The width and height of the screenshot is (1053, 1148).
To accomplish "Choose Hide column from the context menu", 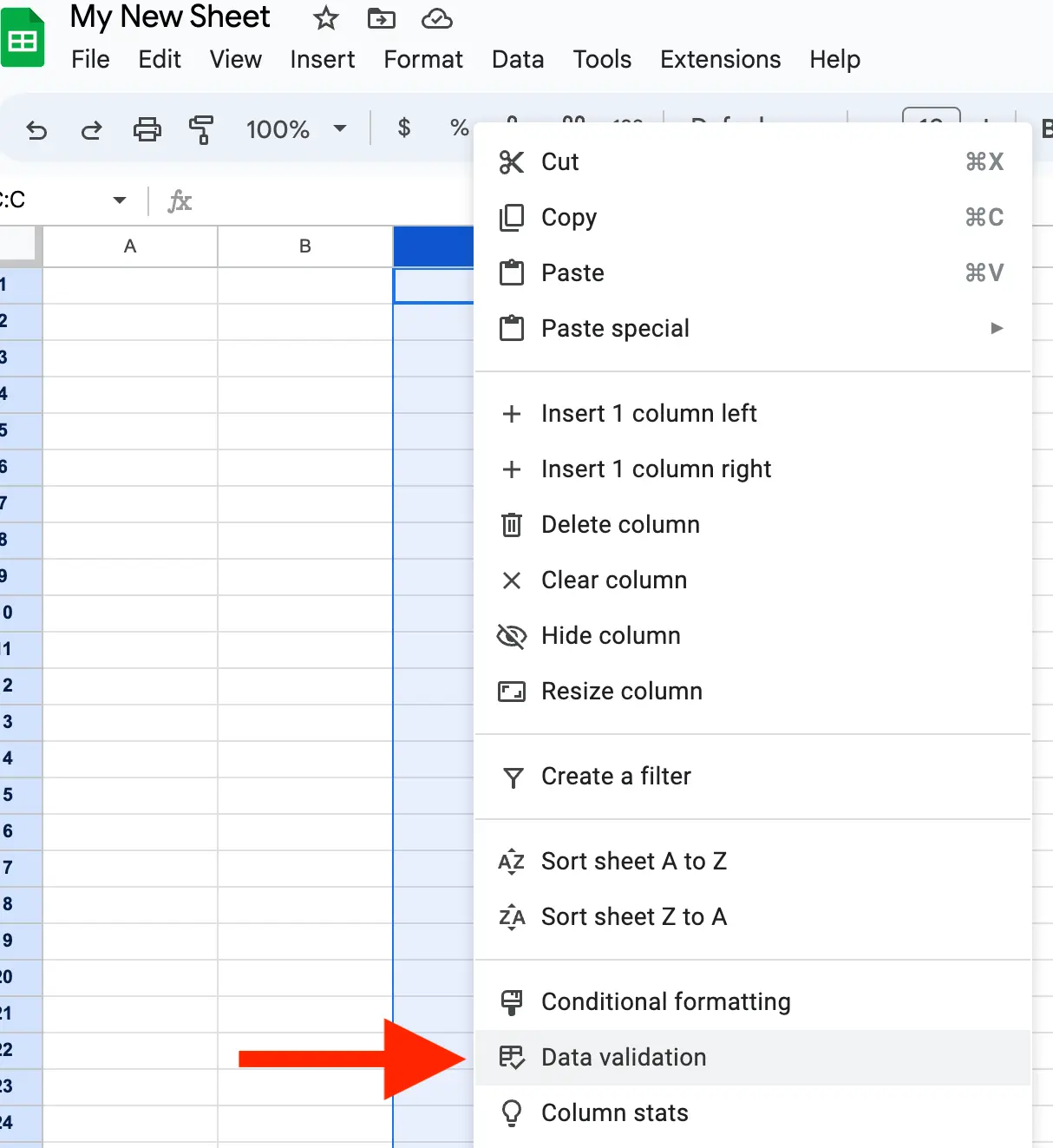I will click(611, 635).
